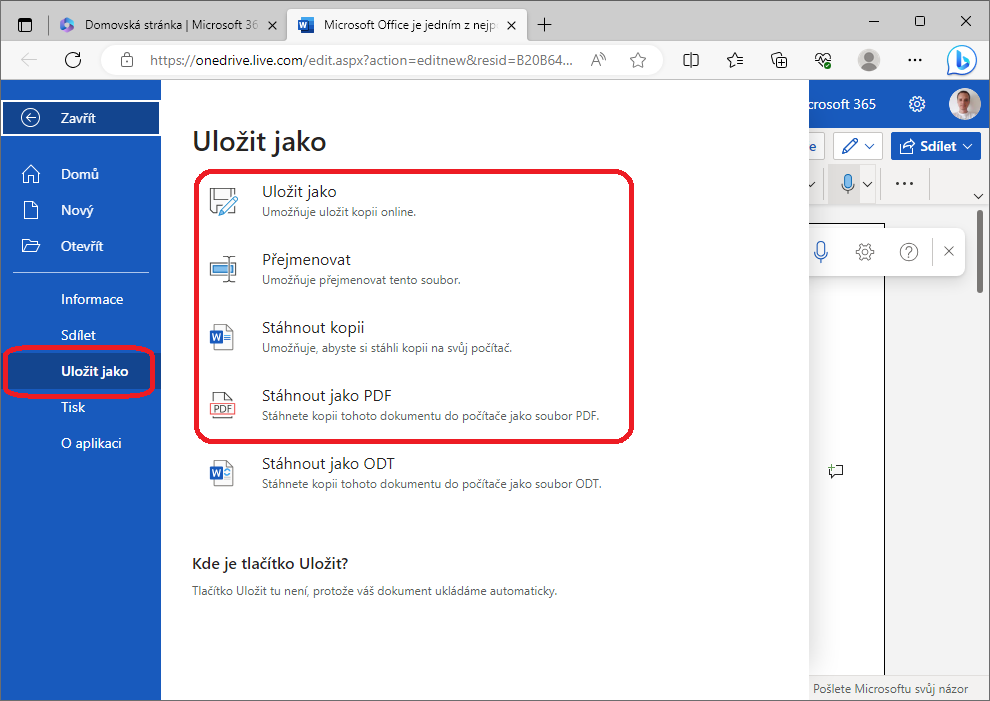
Task: Open the account profile picture
Action: click(x=964, y=104)
